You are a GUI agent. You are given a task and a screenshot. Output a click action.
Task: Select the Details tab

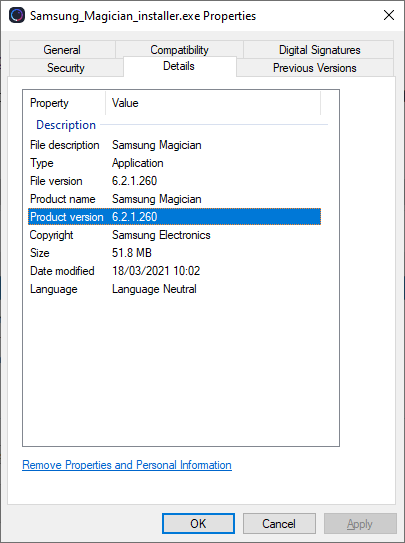tap(179, 66)
